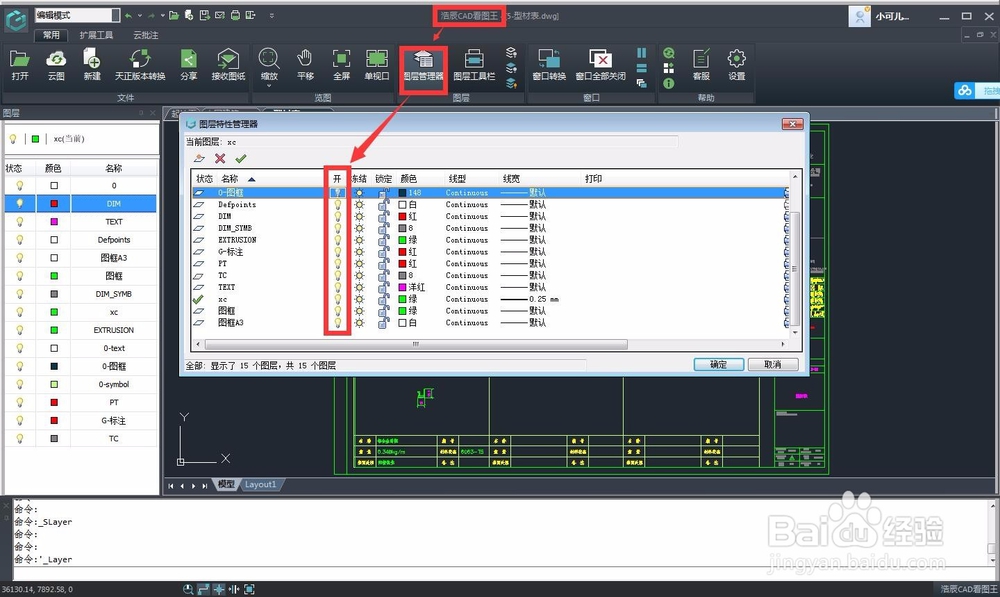Toggle bulb for 图框A3 in left layer panel
The height and width of the screenshot is (597, 1000).
[20, 258]
